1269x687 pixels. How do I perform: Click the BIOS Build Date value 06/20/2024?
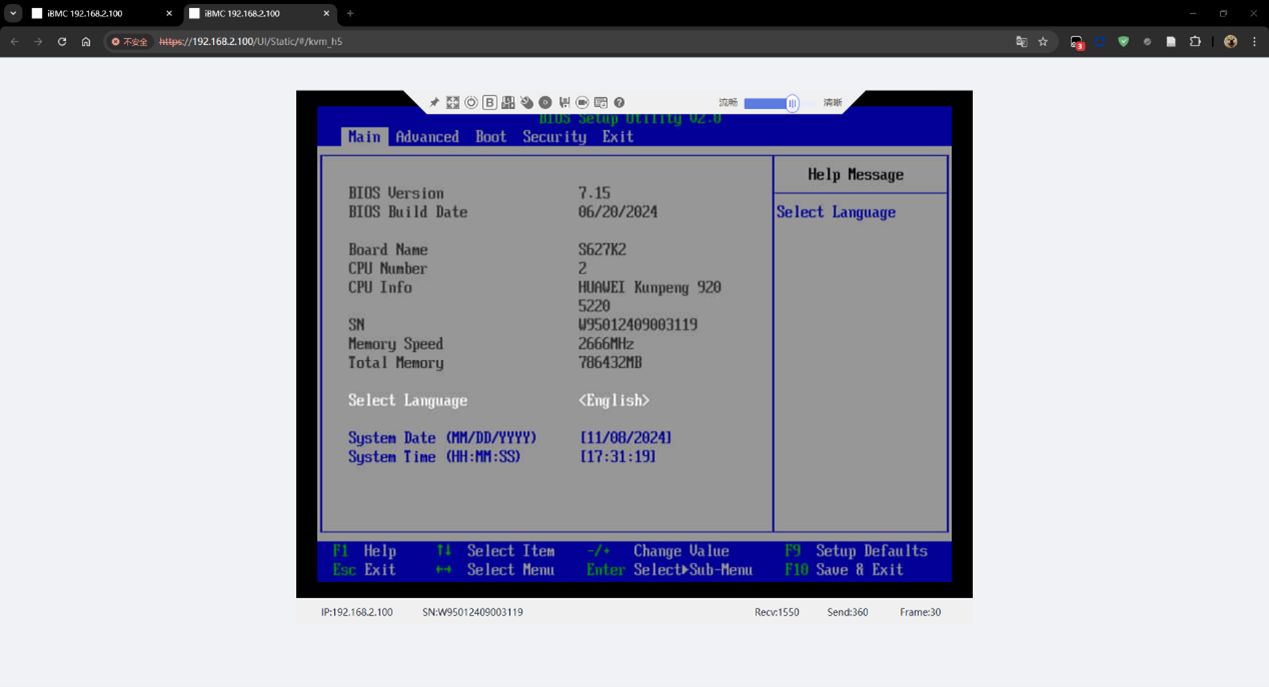618,212
